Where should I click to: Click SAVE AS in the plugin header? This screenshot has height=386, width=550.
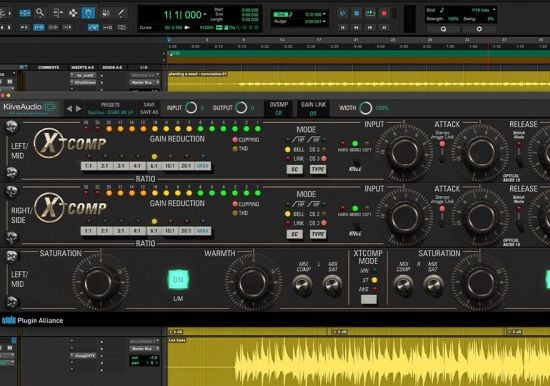tap(149, 112)
